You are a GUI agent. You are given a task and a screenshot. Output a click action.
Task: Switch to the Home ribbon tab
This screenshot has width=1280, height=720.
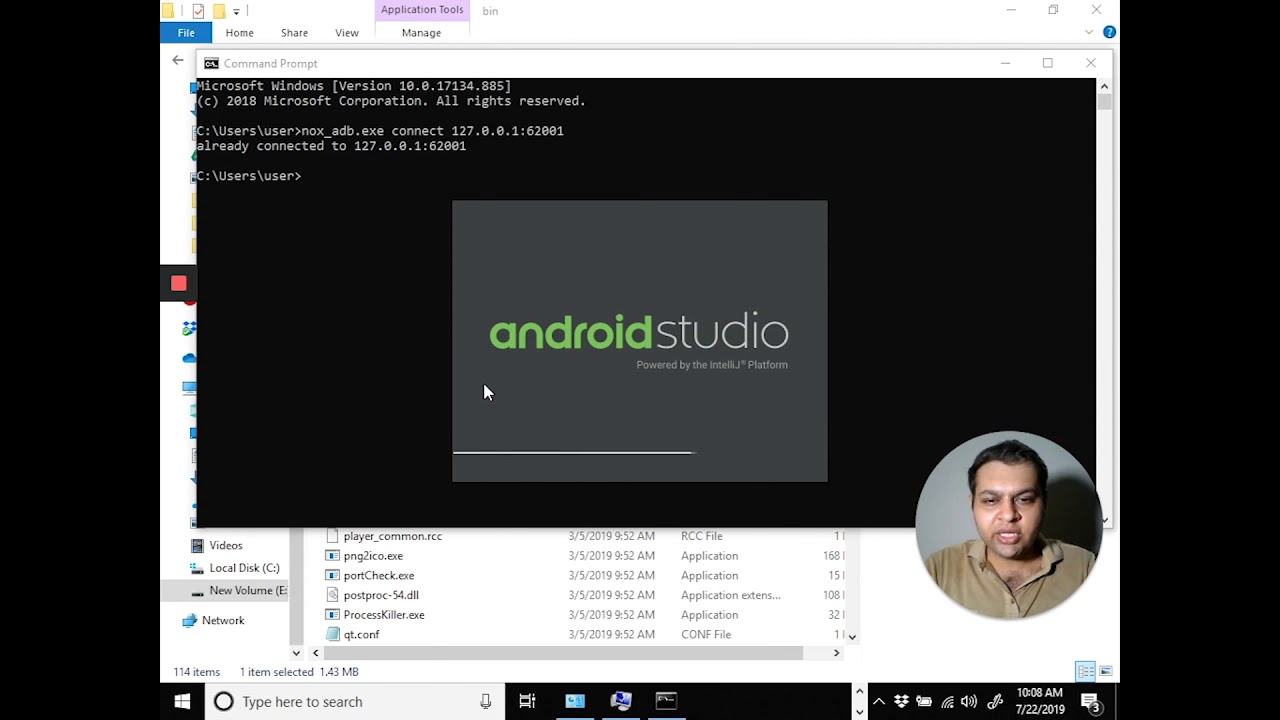pos(239,33)
